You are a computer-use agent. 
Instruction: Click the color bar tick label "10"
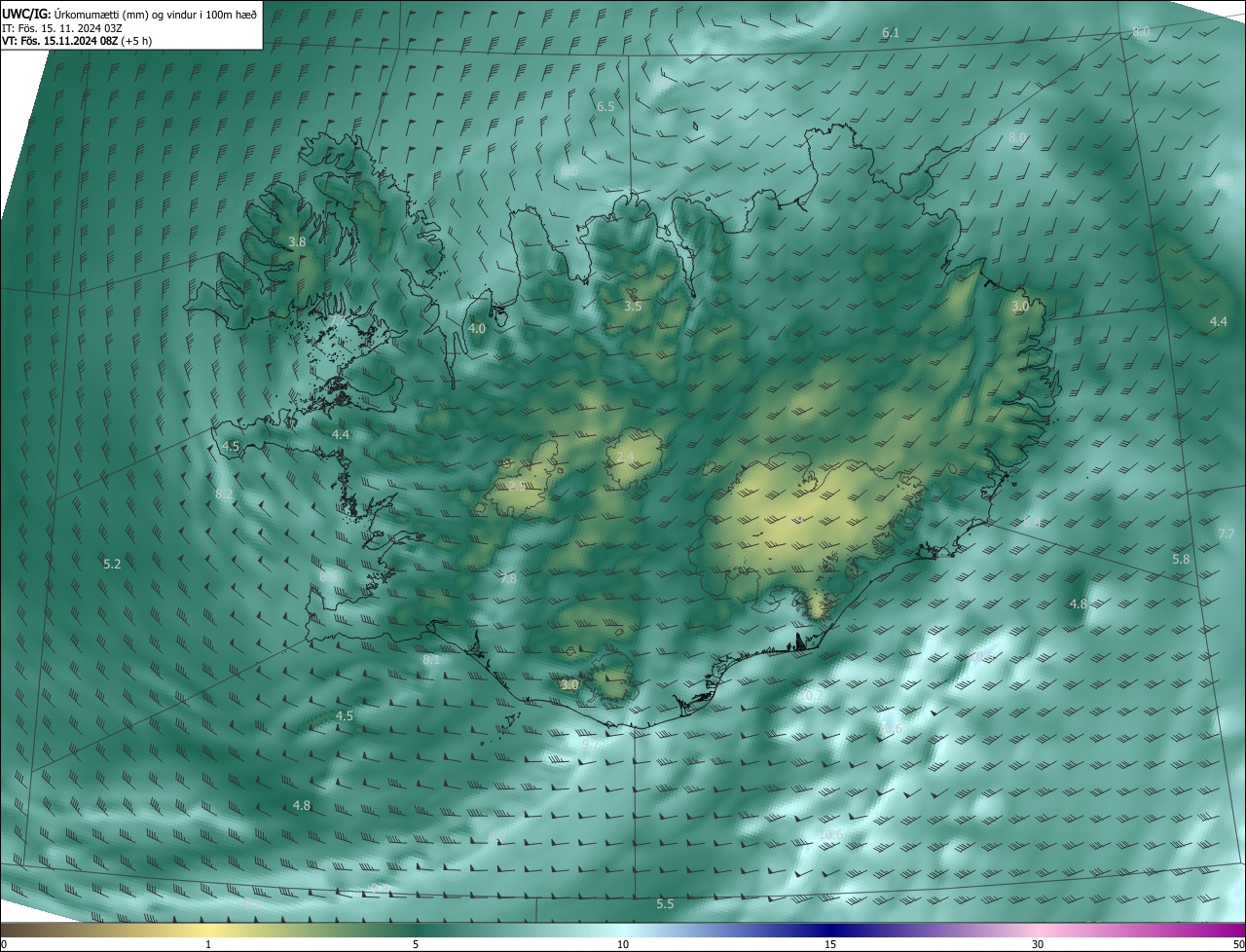pyautogui.click(x=623, y=944)
